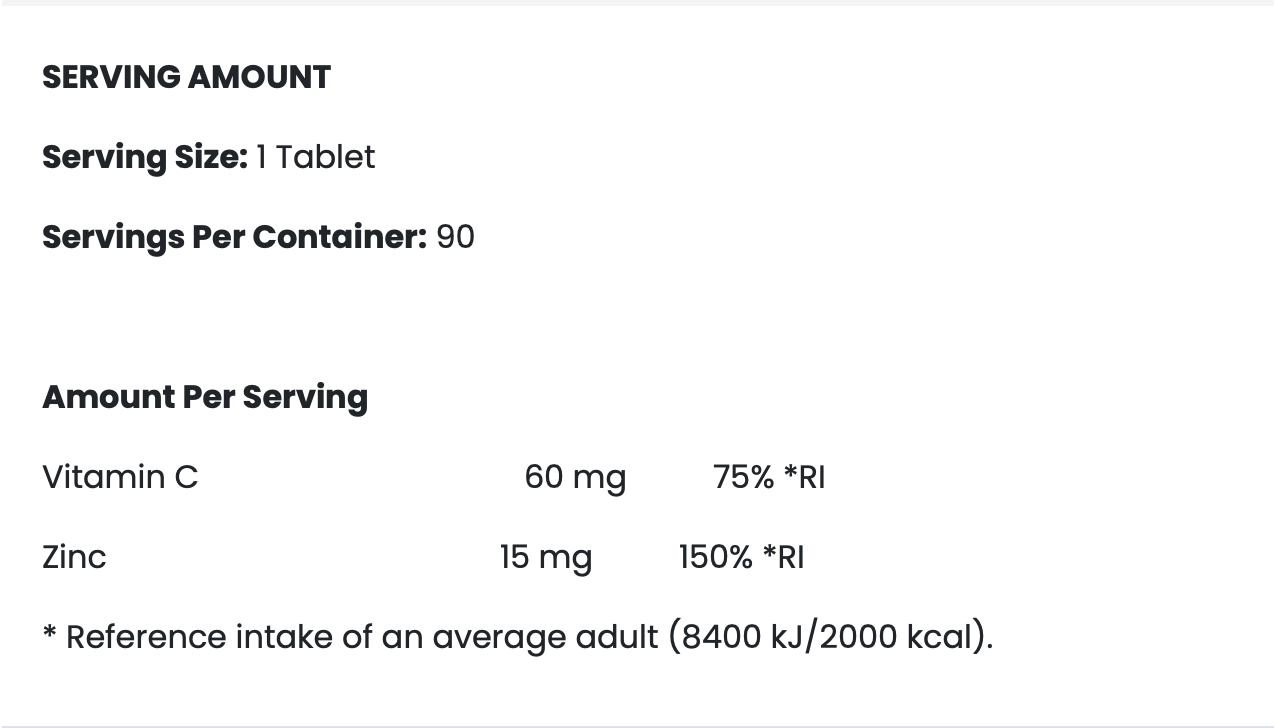The image size is (1276, 728).
Task: Click the 150% value for Zinc
Action: tap(715, 557)
